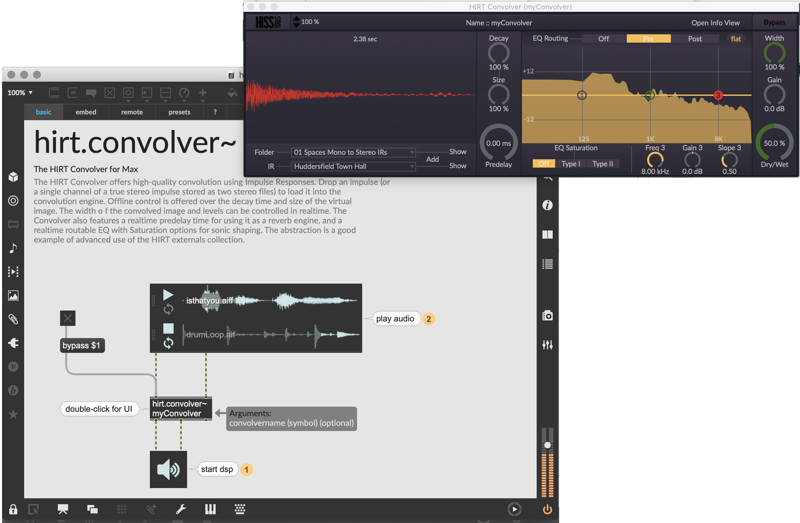Switch to the presets tab
The image size is (800, 523).
click(x=179, y=113)
